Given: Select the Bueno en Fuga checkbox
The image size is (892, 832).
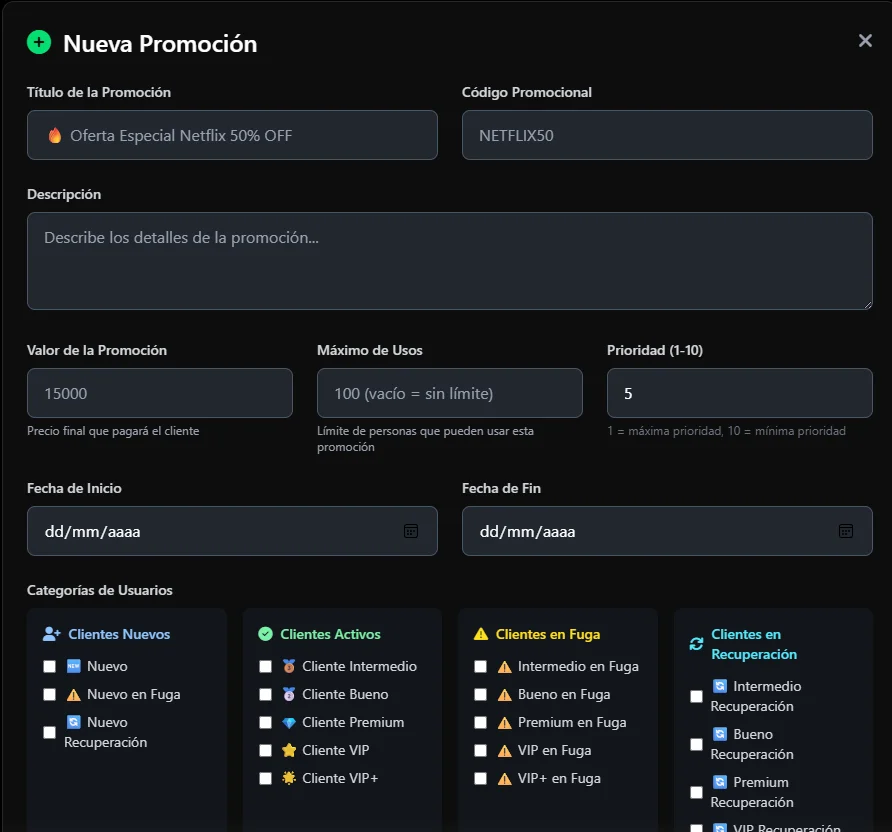Looking at the screenshot, I should 481,694.
